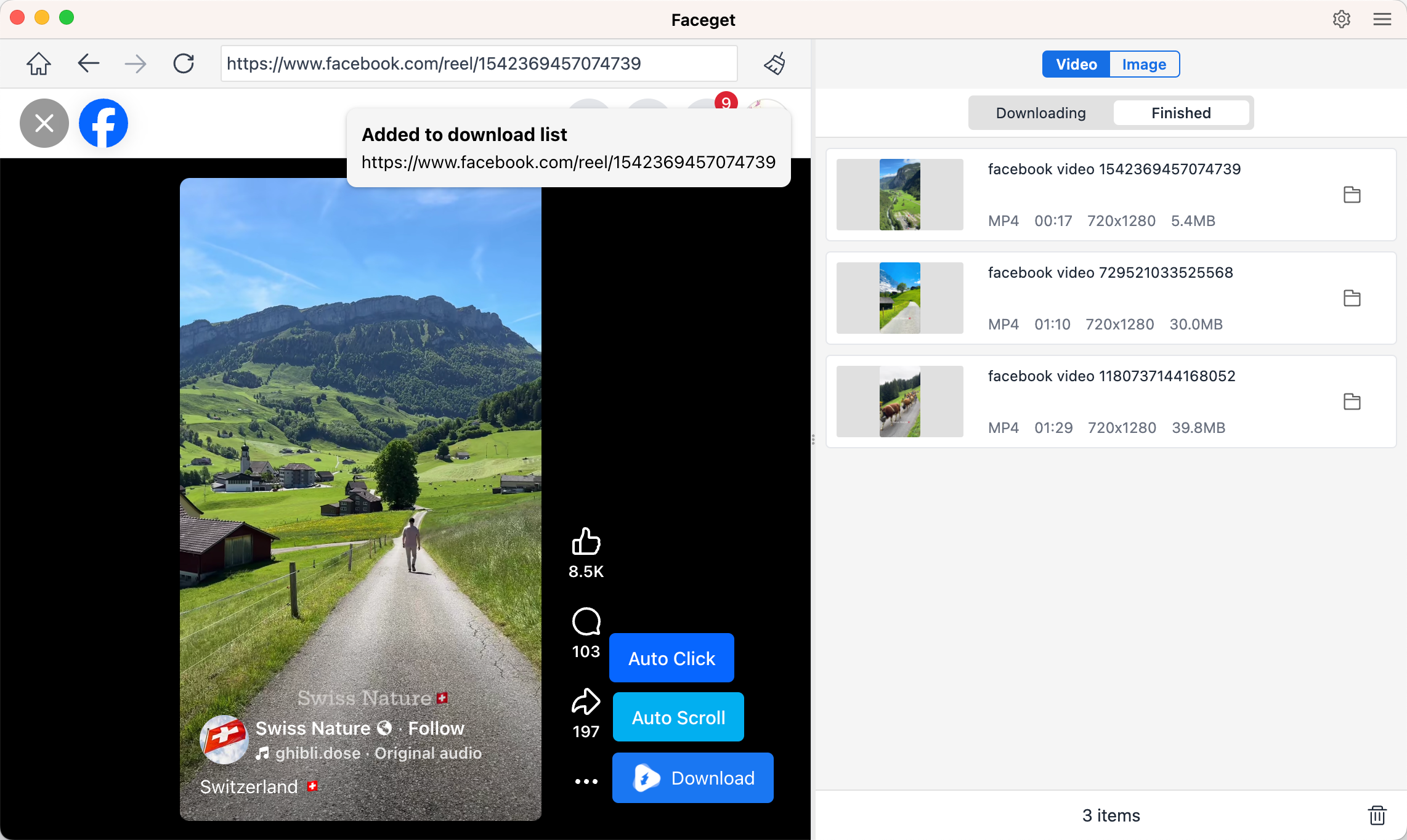Open folder for facebook video 1542369457074739
The image size is (1407, 840).
(1352, 195)
